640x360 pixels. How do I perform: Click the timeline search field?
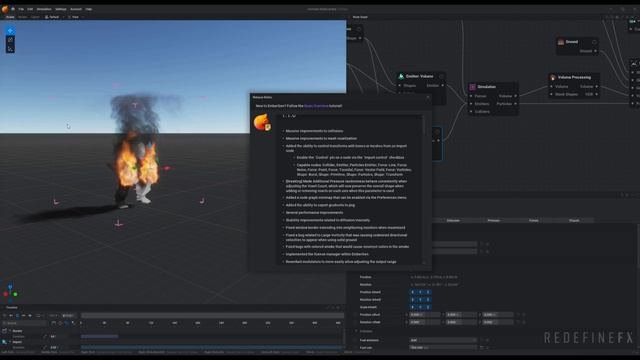[x=24, y=323]
